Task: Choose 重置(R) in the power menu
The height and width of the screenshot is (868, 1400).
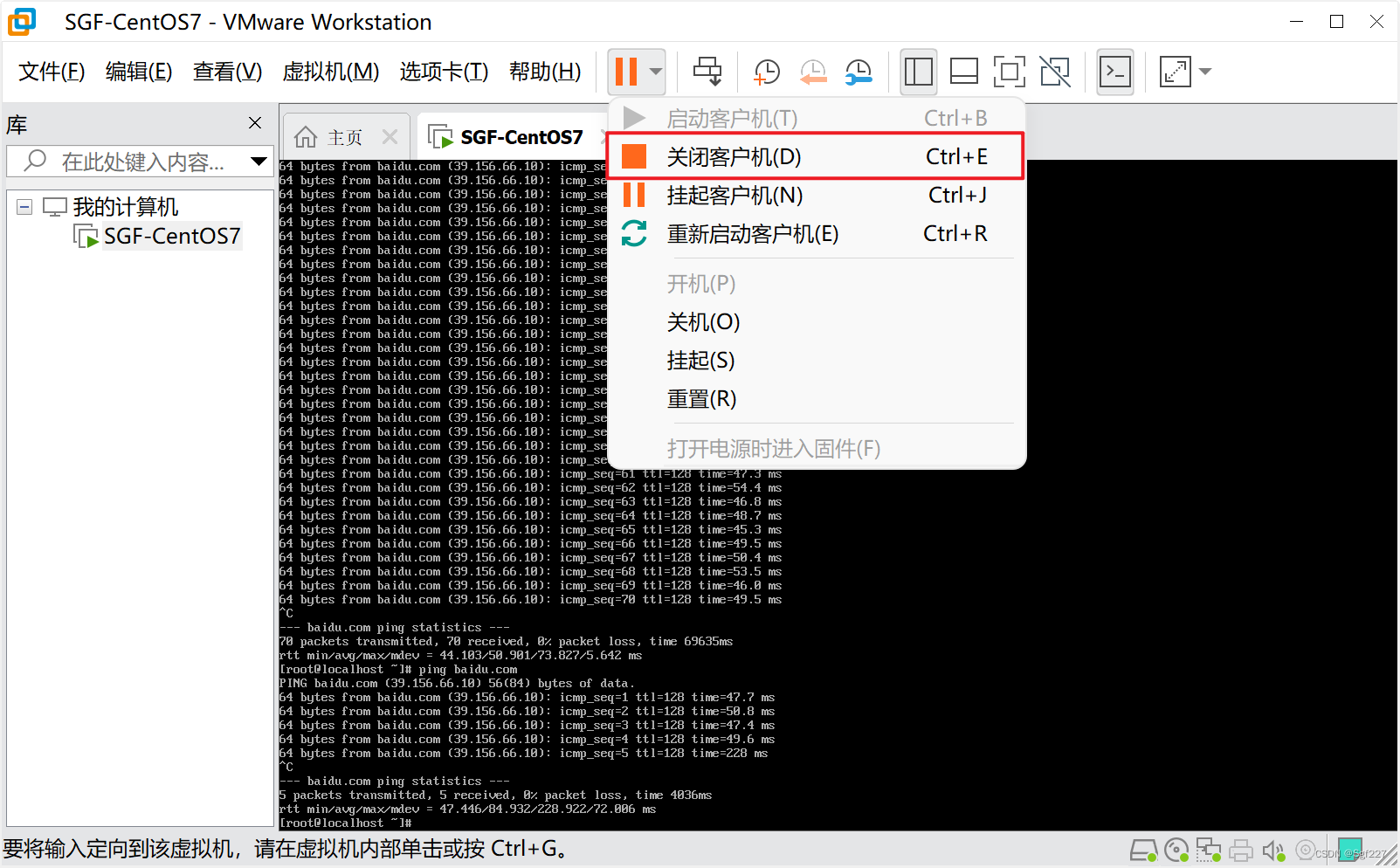Action: (x=816, y=399)
